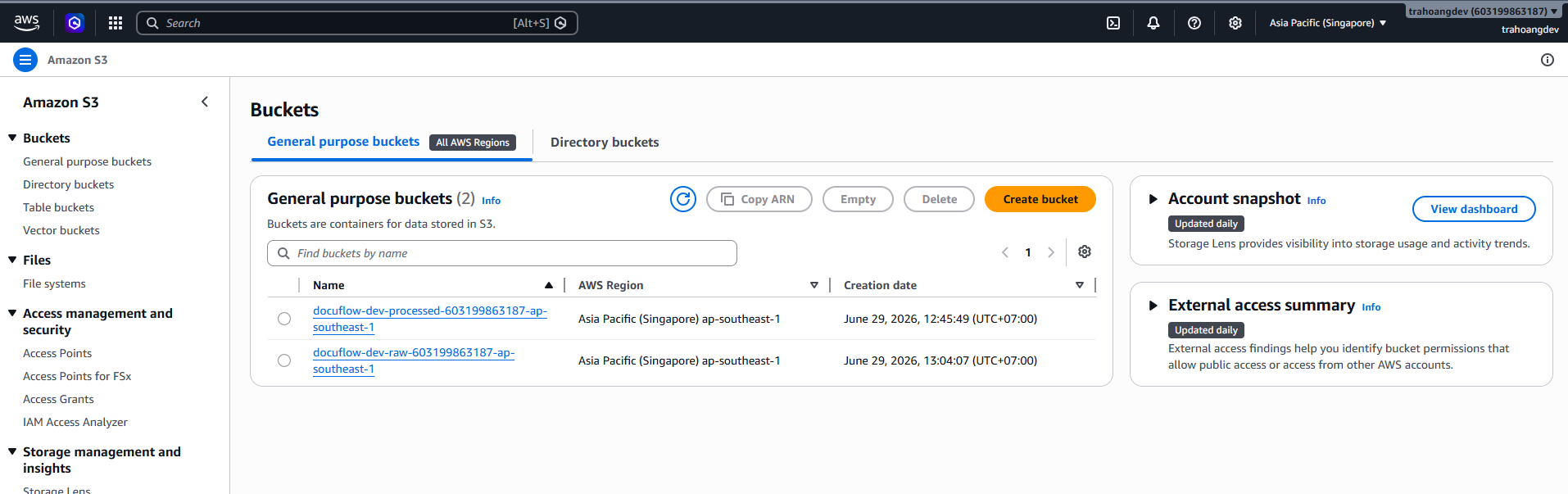Go to previous page of buckets
Screen dimensions: 1568x494
pyautogui.click(x=1005, y=252)
